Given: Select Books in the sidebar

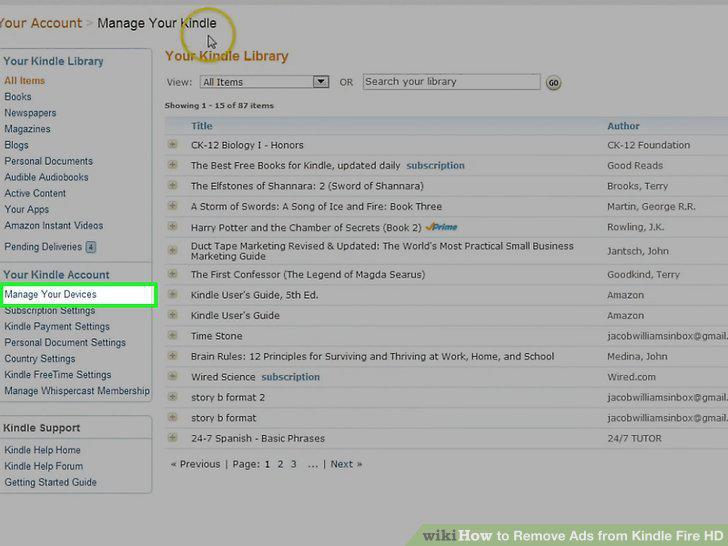Looking at the screenshot, I should point(18,97).
